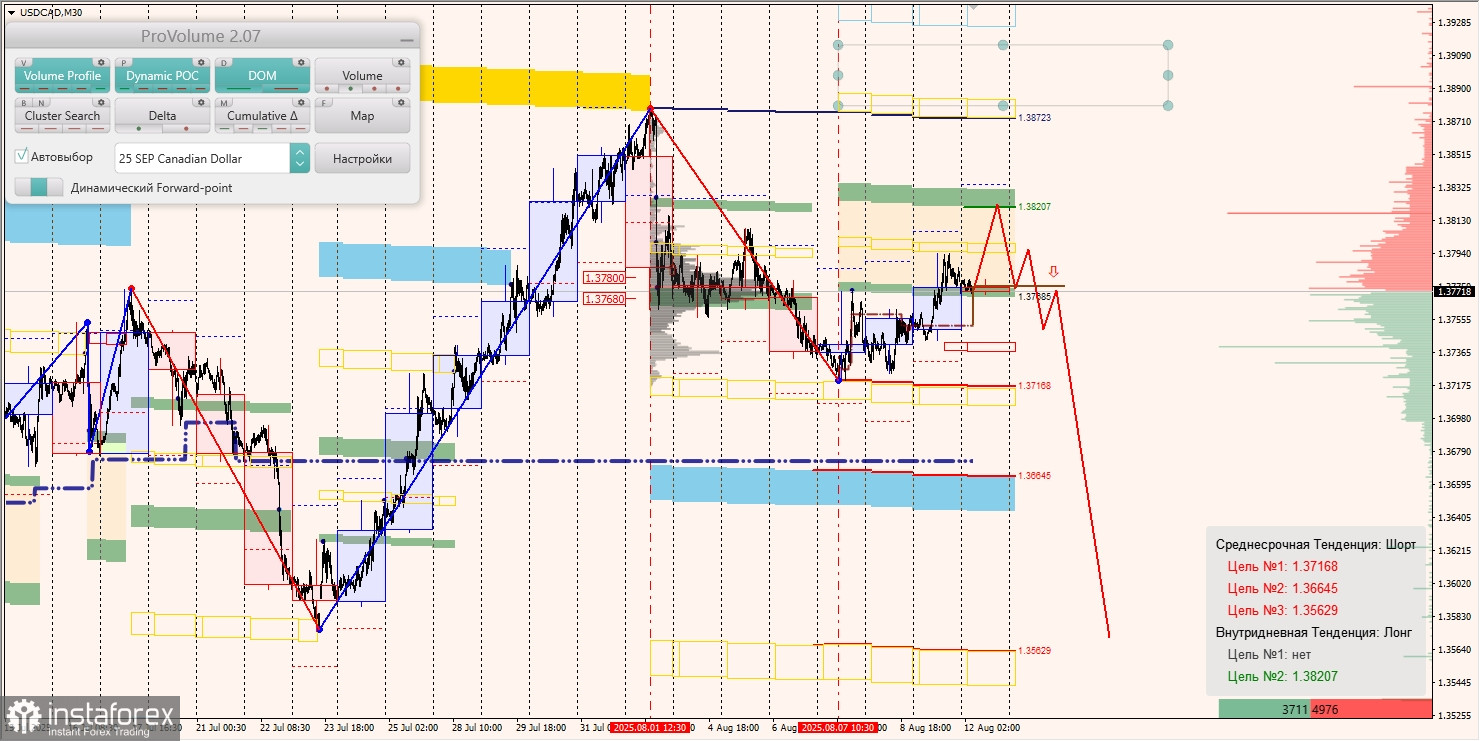Open Delta gear settings
1480x741 pixels.
click(201, 102)
